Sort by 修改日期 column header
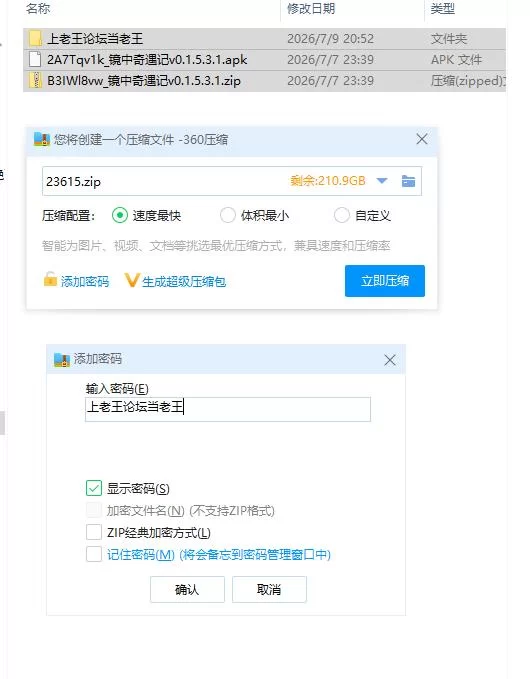This screenshot has height=679, width=530. click(311, 8)
